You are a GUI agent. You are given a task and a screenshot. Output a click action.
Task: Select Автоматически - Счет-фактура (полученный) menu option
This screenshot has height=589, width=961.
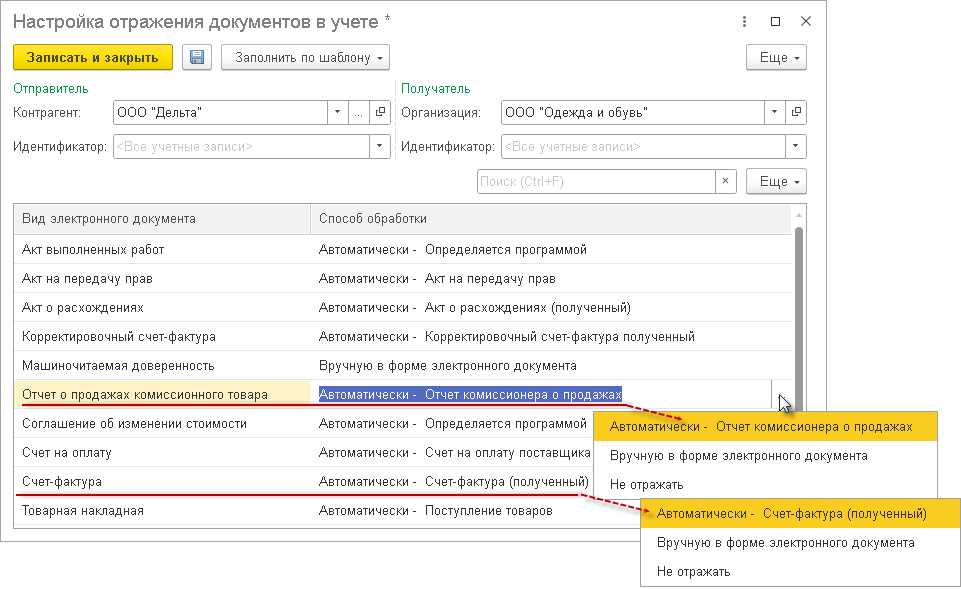(792, 514)
